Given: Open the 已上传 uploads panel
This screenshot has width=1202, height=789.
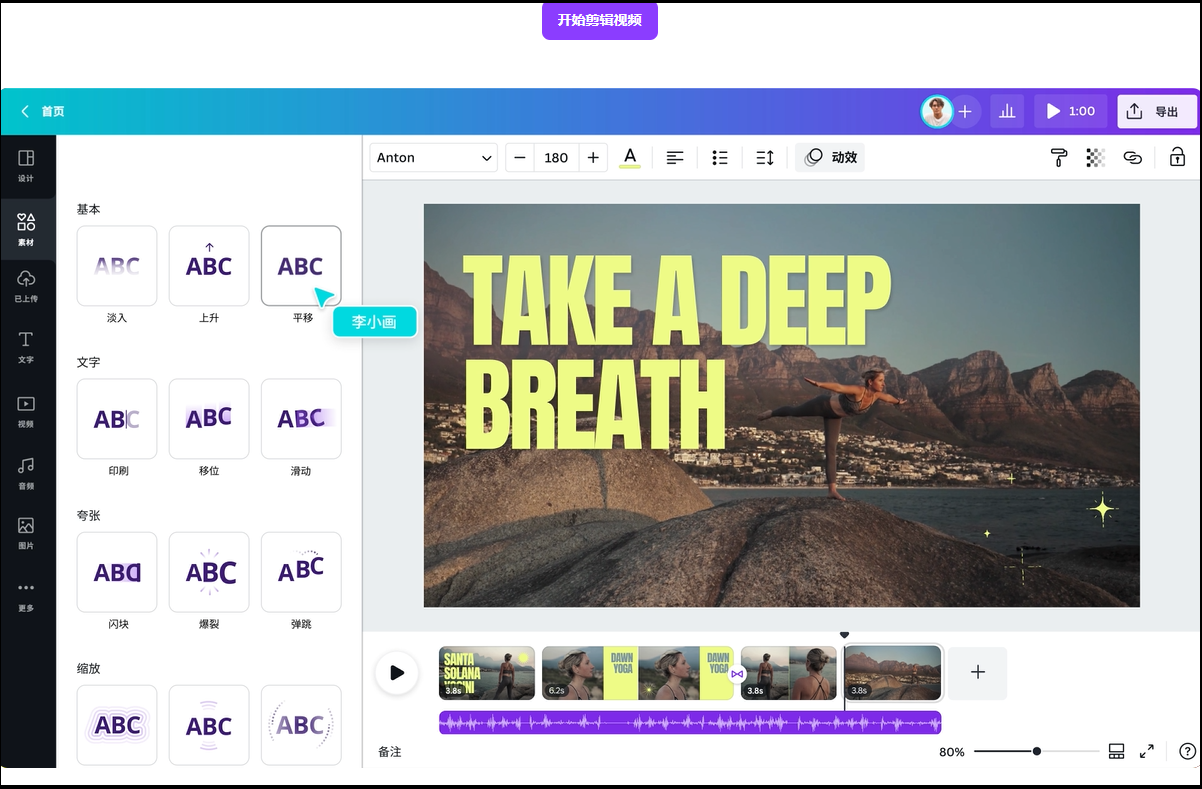Looking at the screenshot, I should (27, 289).
